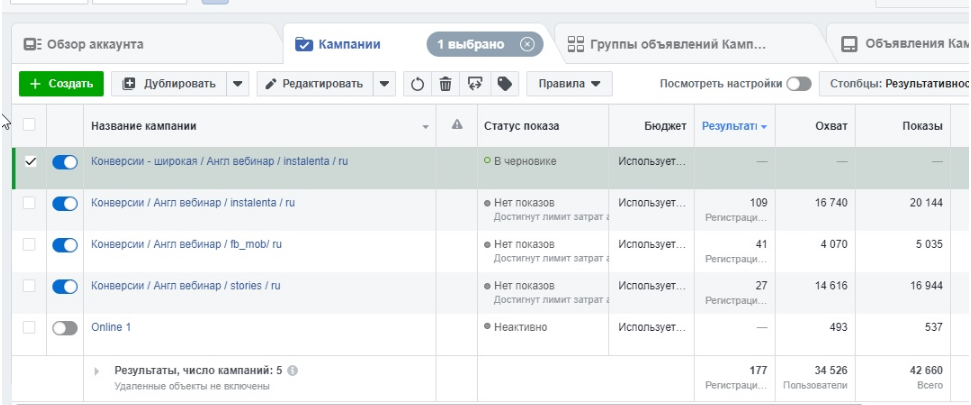Click the discard changes revert icon
The image size is (971, 405).
point(475,84)
